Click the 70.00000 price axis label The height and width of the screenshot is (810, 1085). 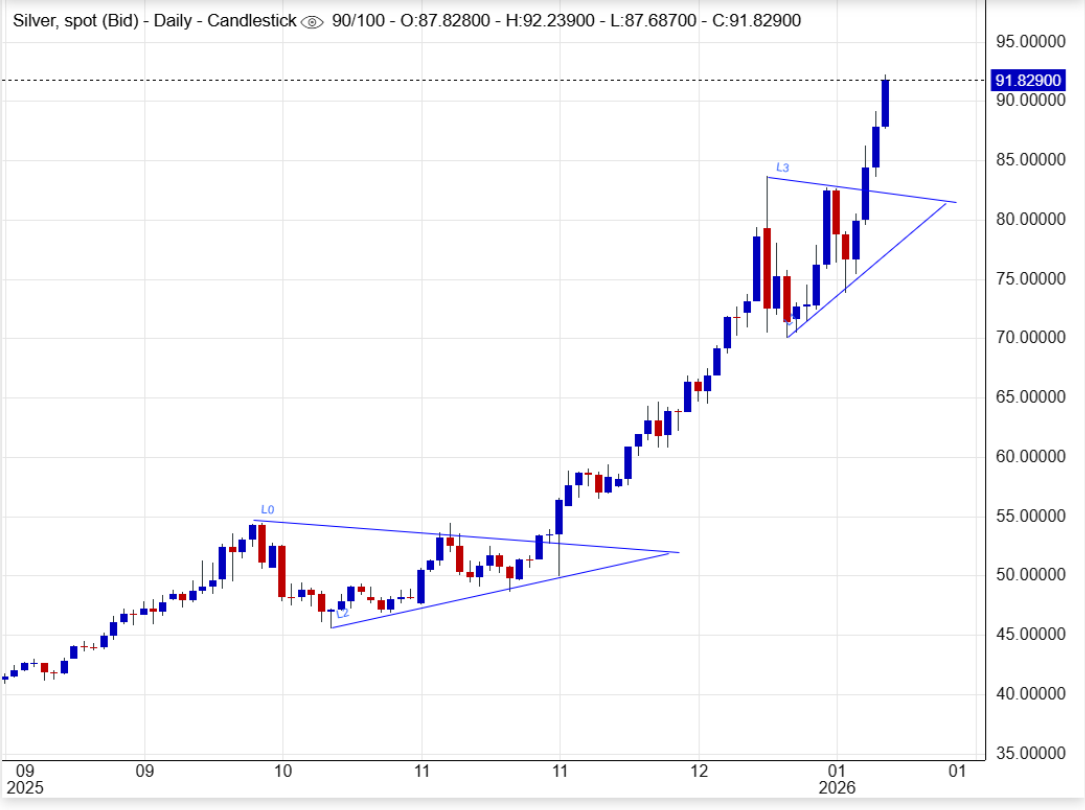point(1030,338)
